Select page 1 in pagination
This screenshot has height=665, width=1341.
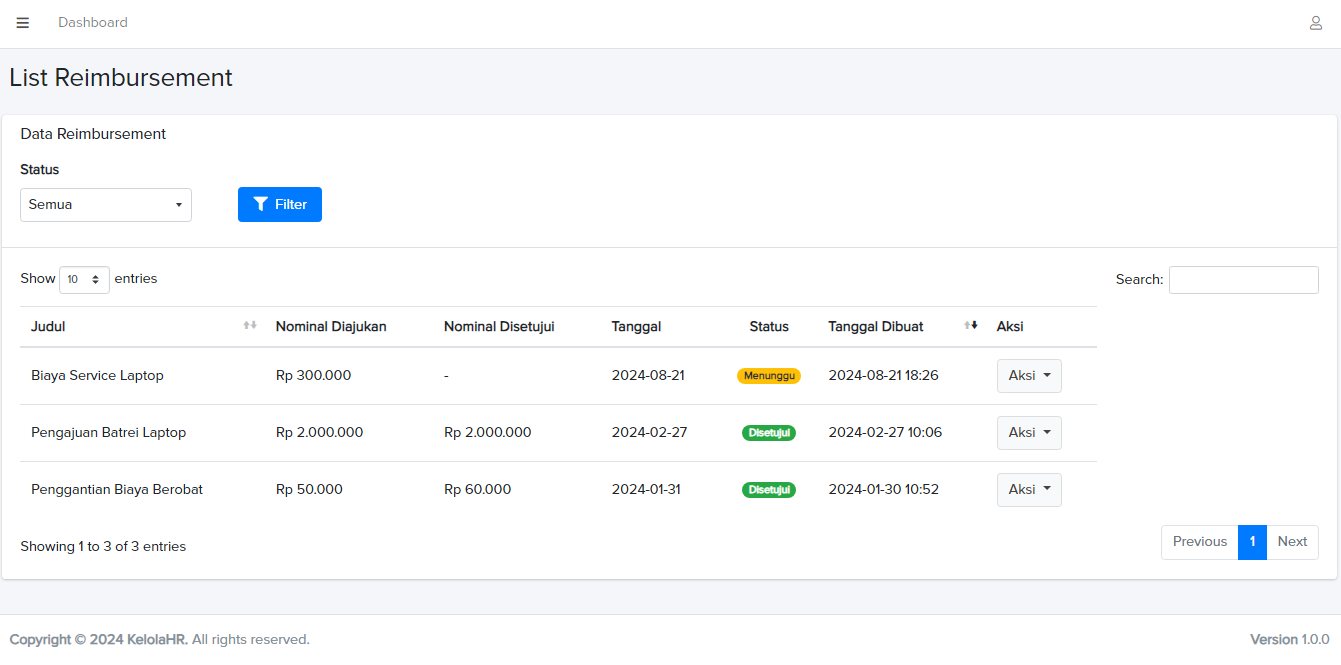(1252, 542)
